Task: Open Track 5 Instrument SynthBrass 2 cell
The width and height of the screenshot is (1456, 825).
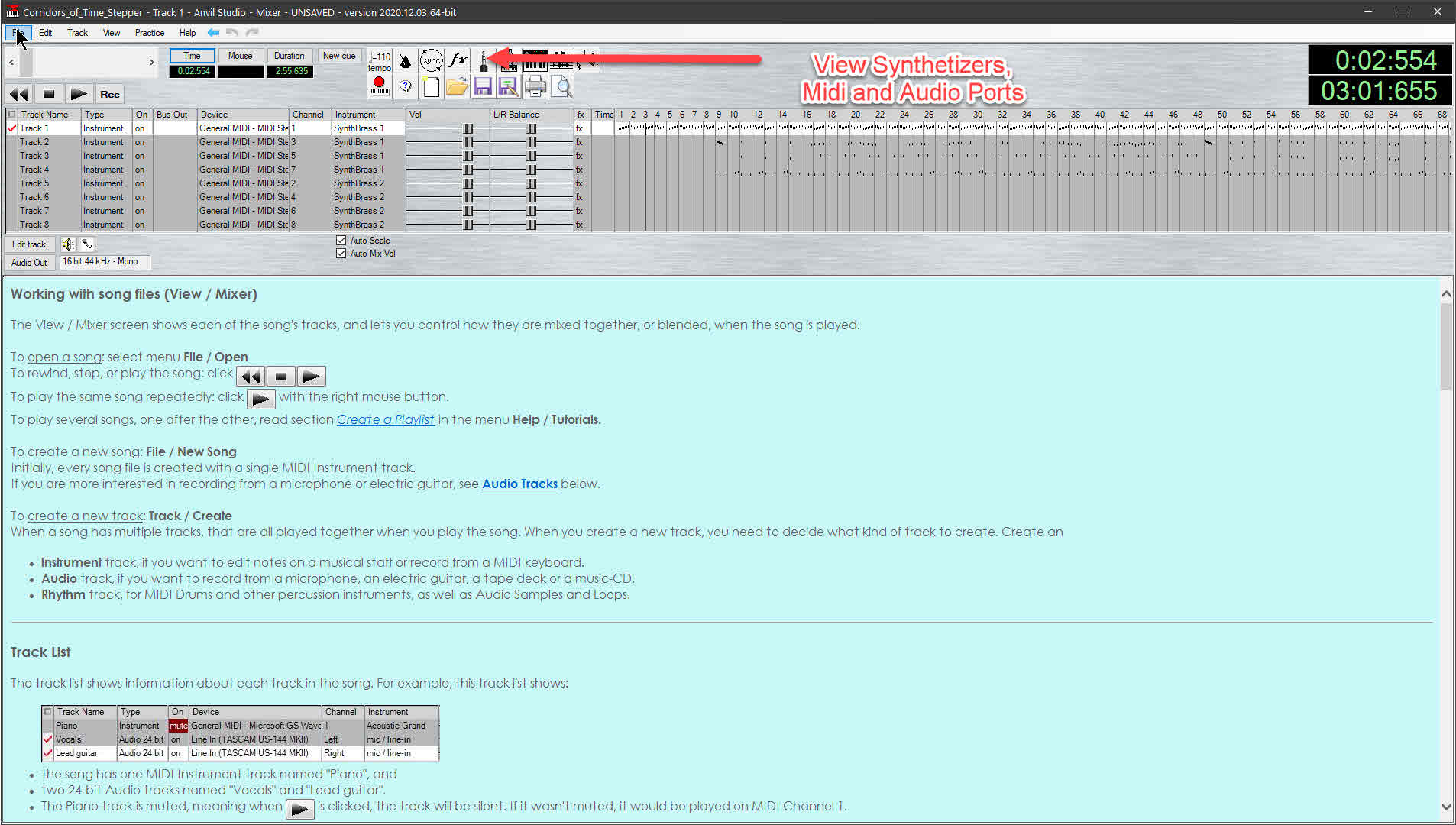Action: 367,183
